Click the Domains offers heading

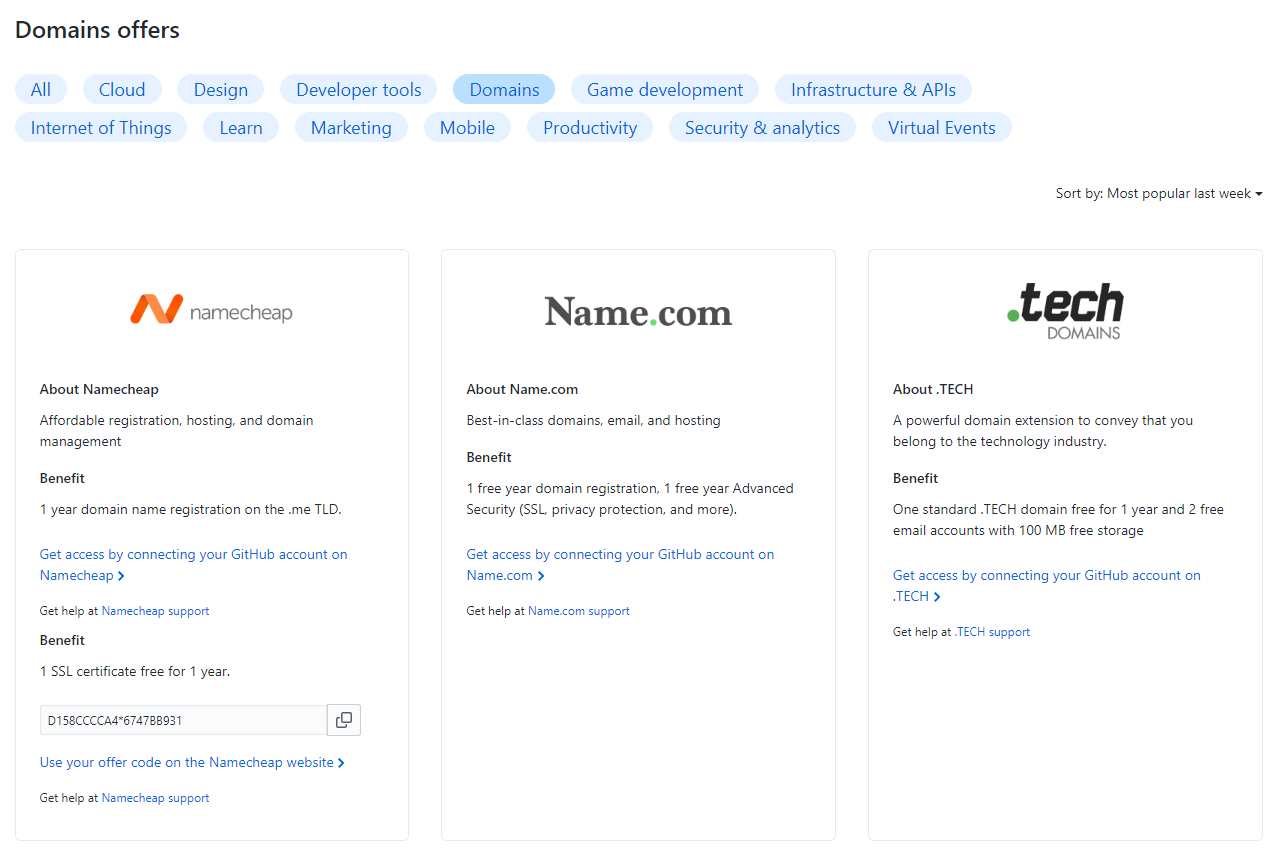click(97, 30)
